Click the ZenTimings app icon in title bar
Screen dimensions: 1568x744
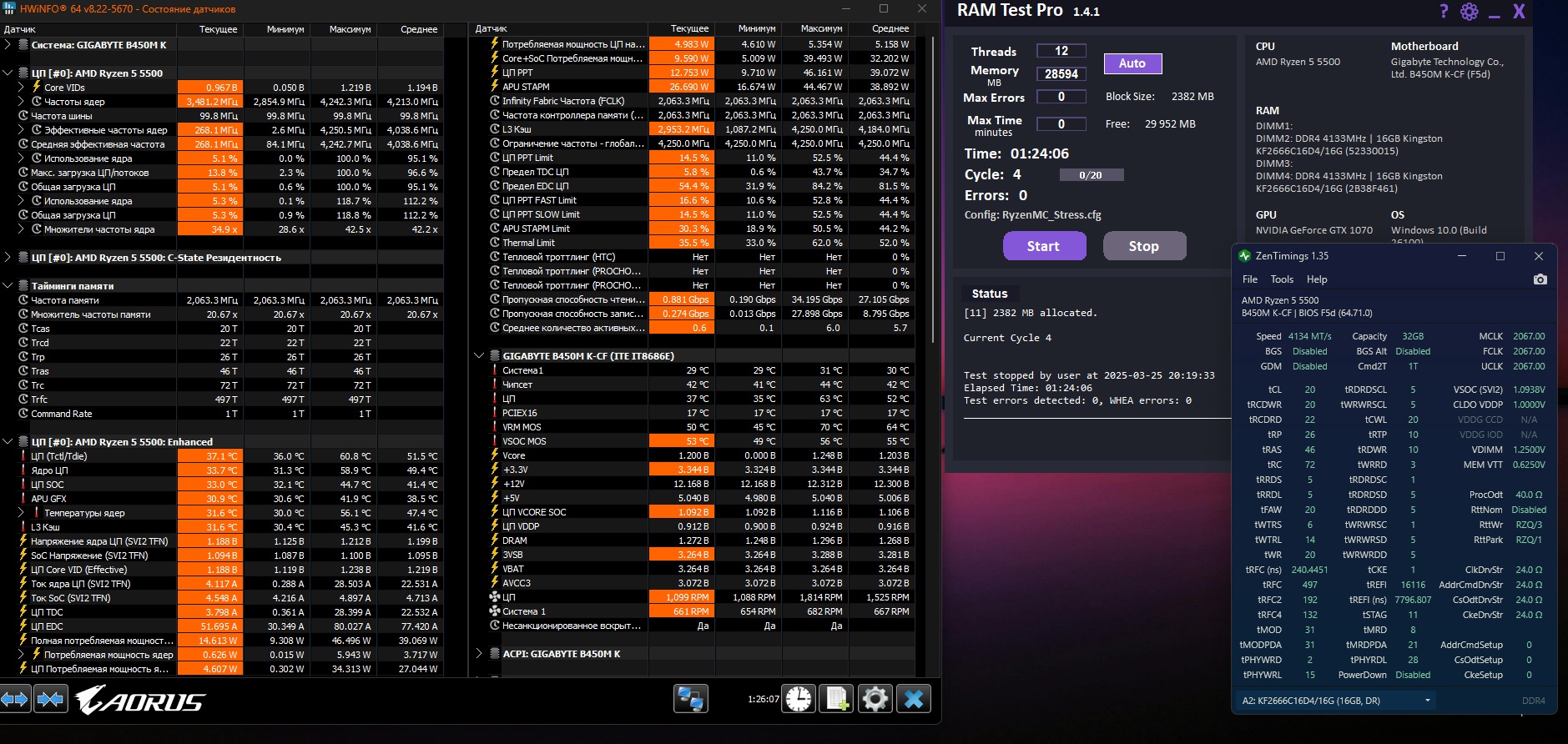coord(1245,256)
